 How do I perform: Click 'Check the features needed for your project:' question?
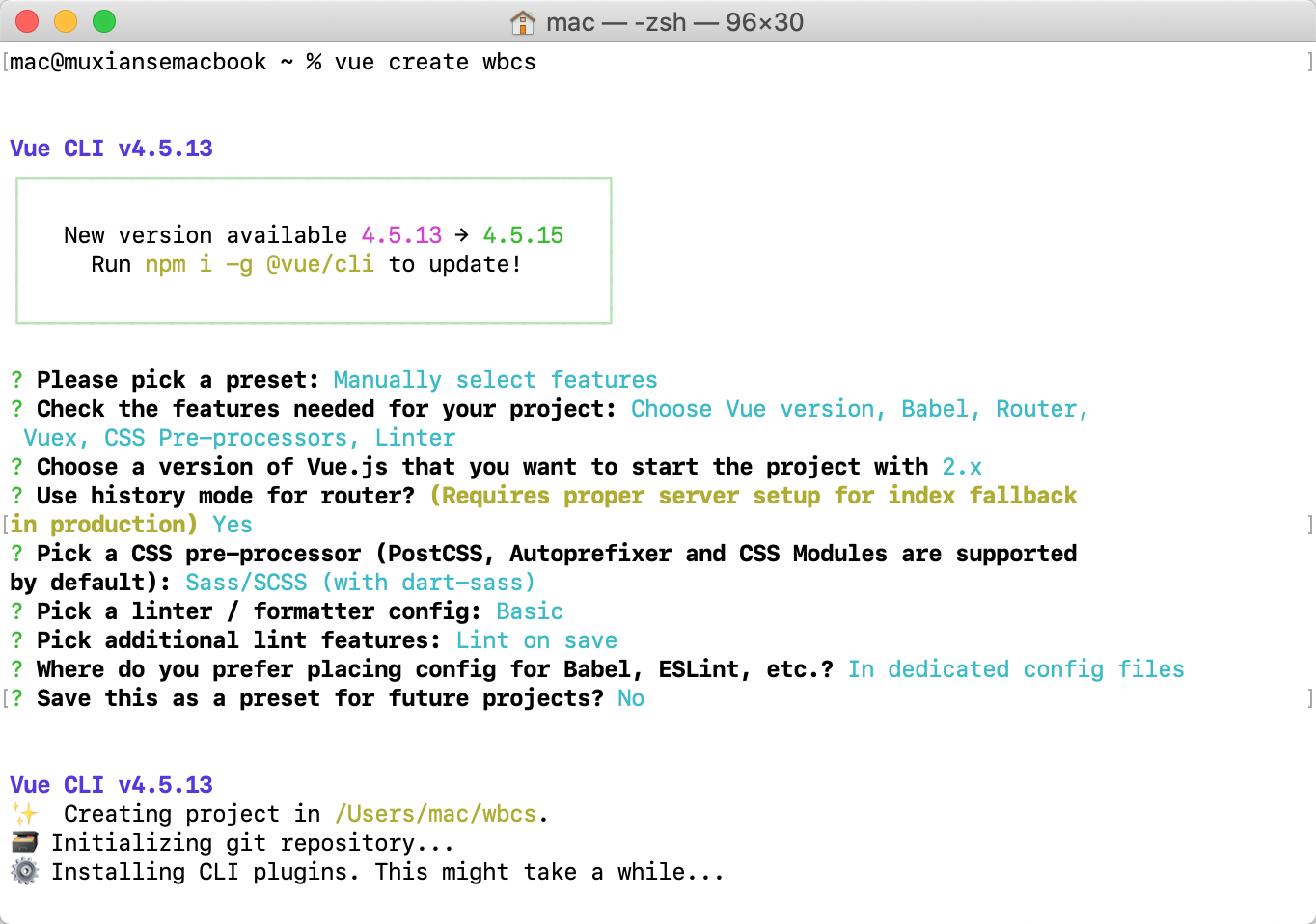[326, 409]
